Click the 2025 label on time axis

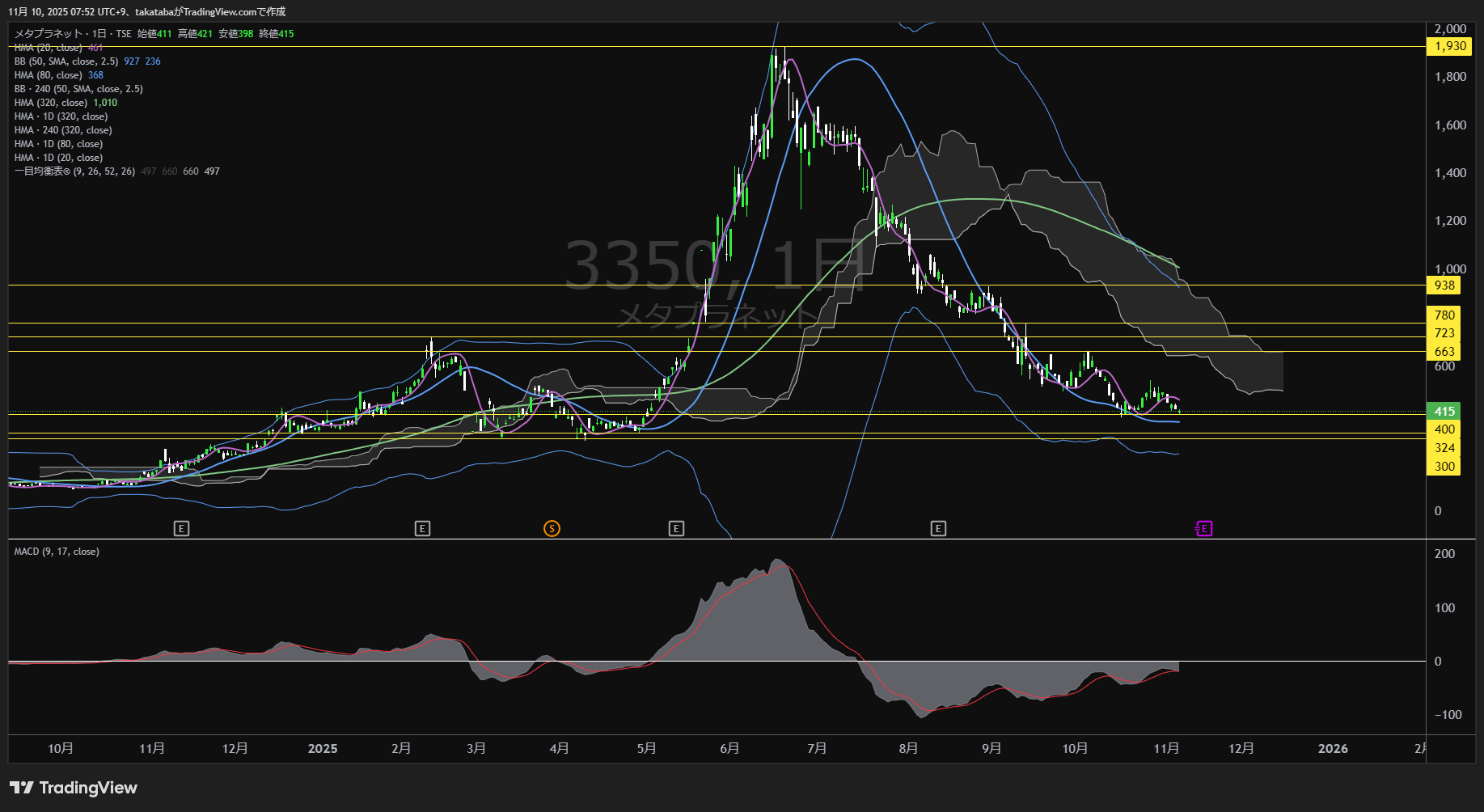pyautogui.click(x=323, y=749)
